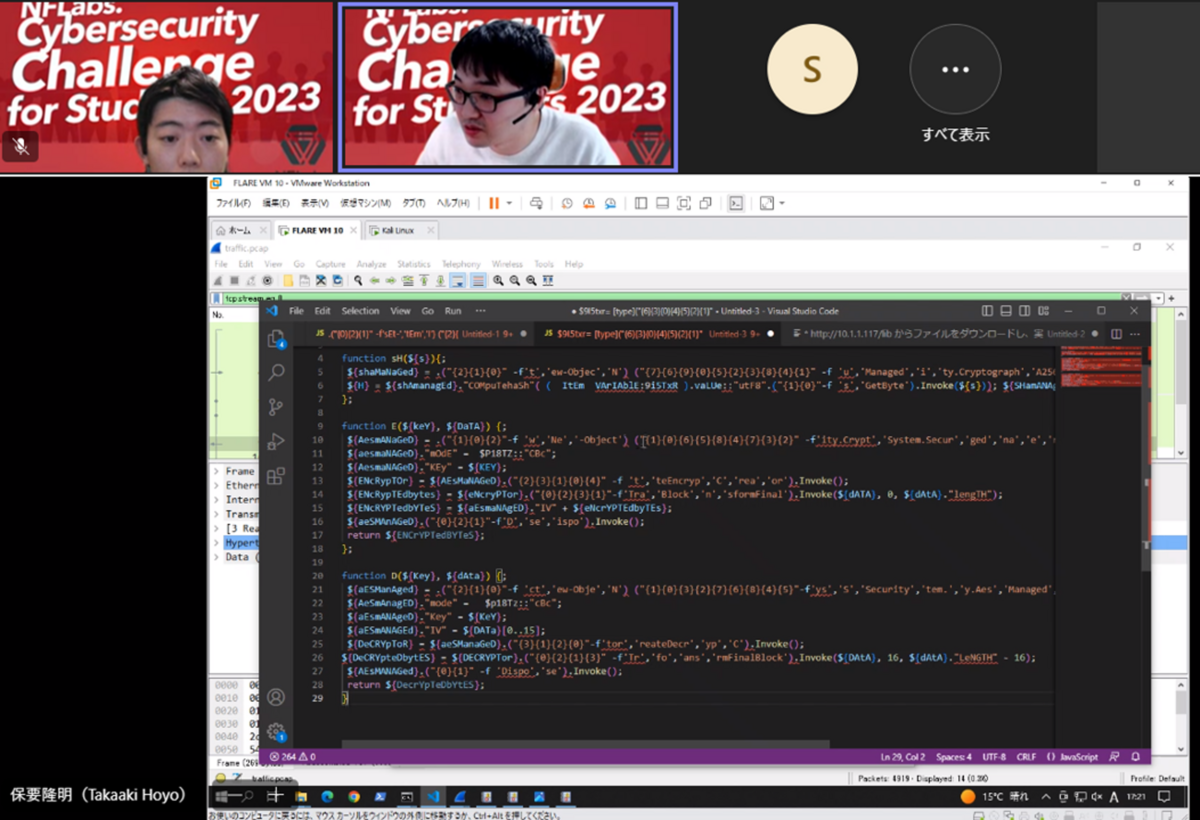Open Extensions view in VS Code
The height and width of the screenshot is (820, 1200).
click(277, 475)
